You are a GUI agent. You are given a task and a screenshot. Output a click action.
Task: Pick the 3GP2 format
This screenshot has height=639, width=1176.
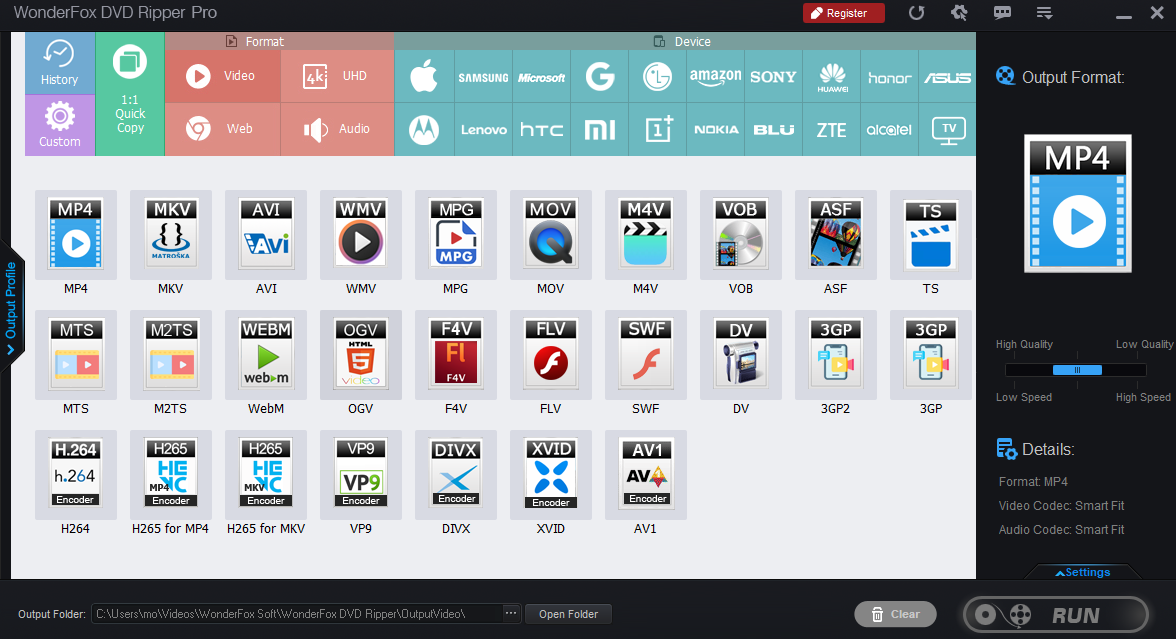pos(836,354)
